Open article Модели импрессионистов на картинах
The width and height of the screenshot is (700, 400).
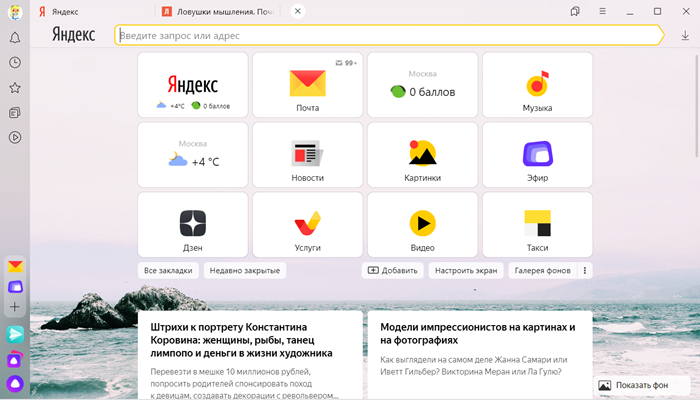point(480,355)
